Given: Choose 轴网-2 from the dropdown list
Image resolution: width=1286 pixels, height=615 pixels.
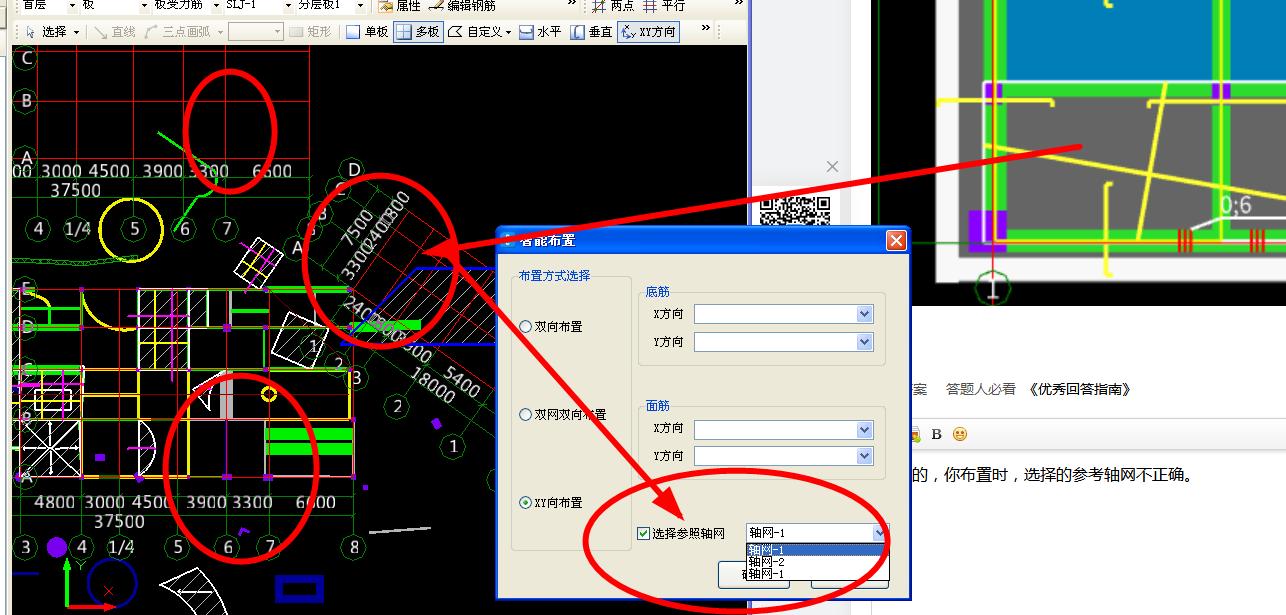Looking at the screenshot, I should (815, 562).
